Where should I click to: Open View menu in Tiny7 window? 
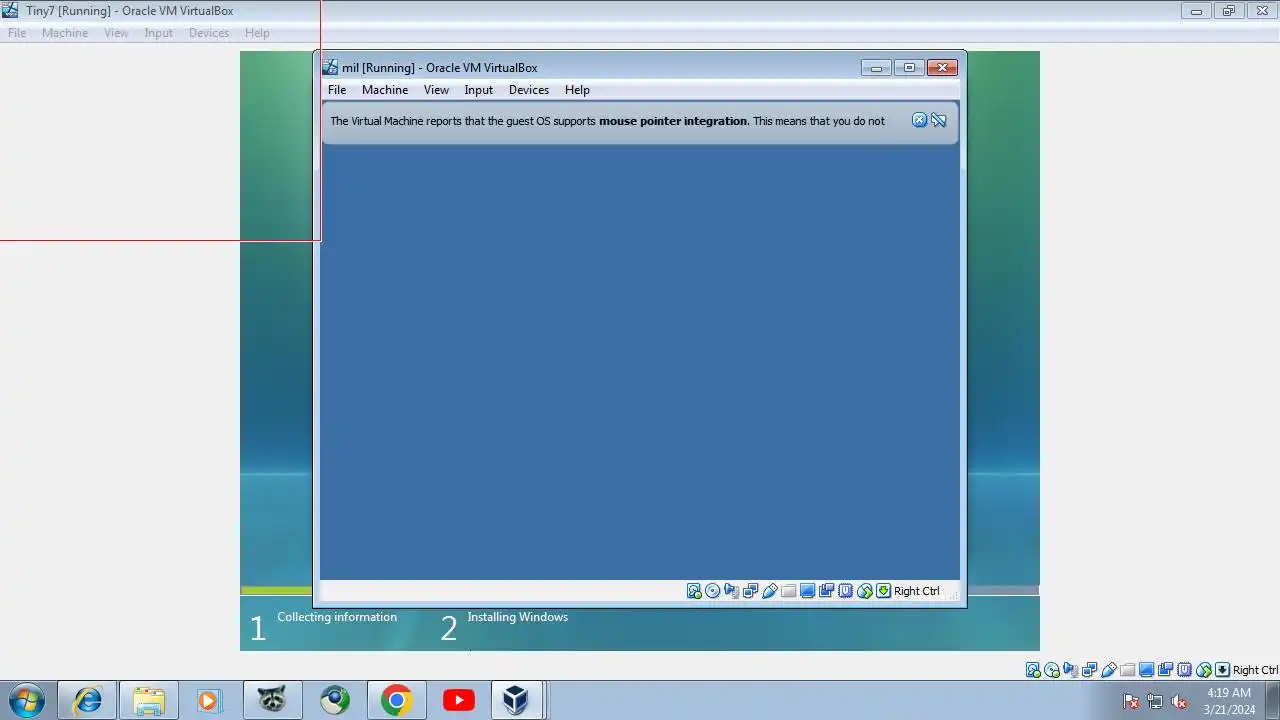point(116,33)
